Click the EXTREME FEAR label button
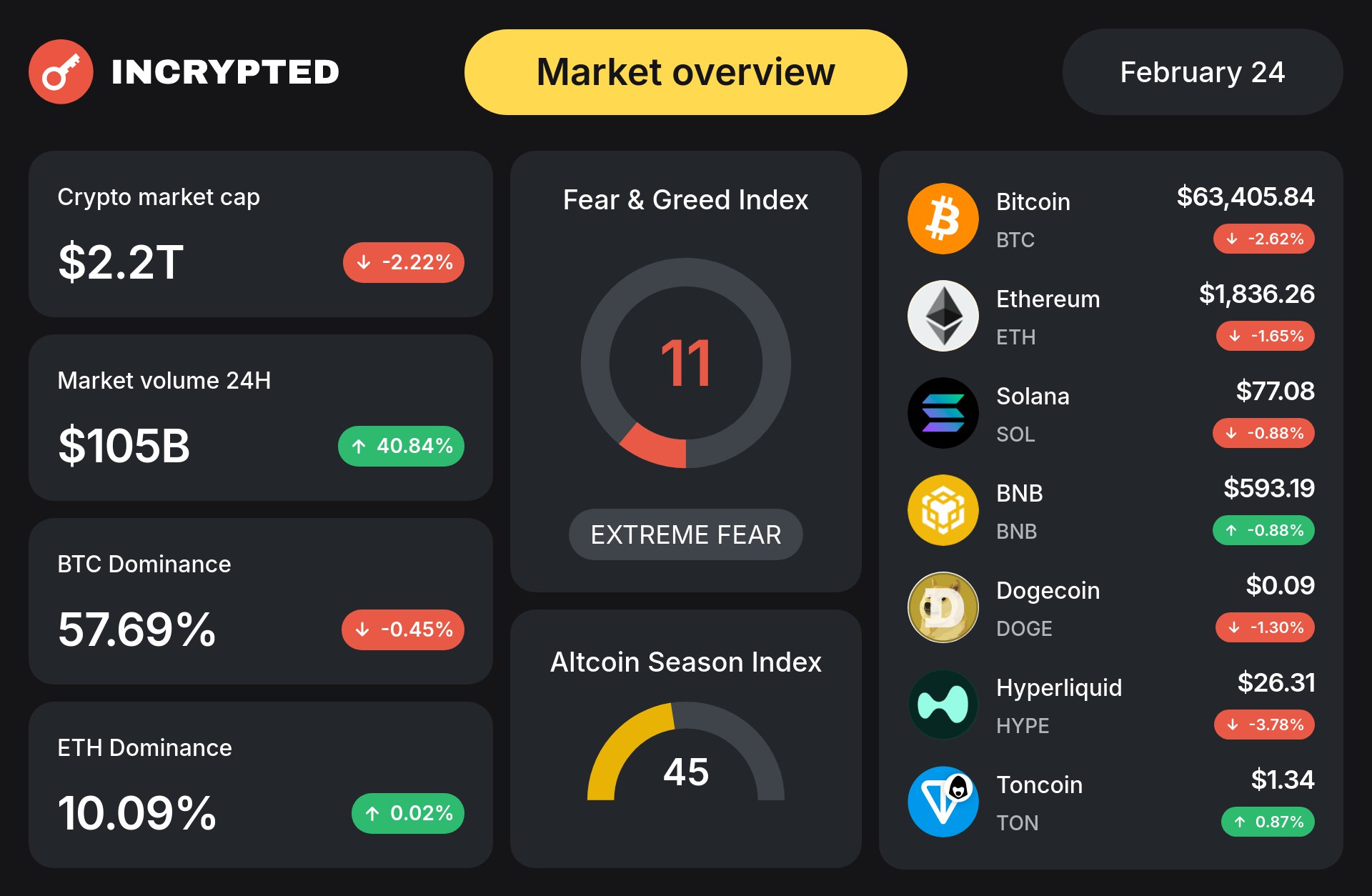This screenshot has width=1372, height=896. [685, 534]
